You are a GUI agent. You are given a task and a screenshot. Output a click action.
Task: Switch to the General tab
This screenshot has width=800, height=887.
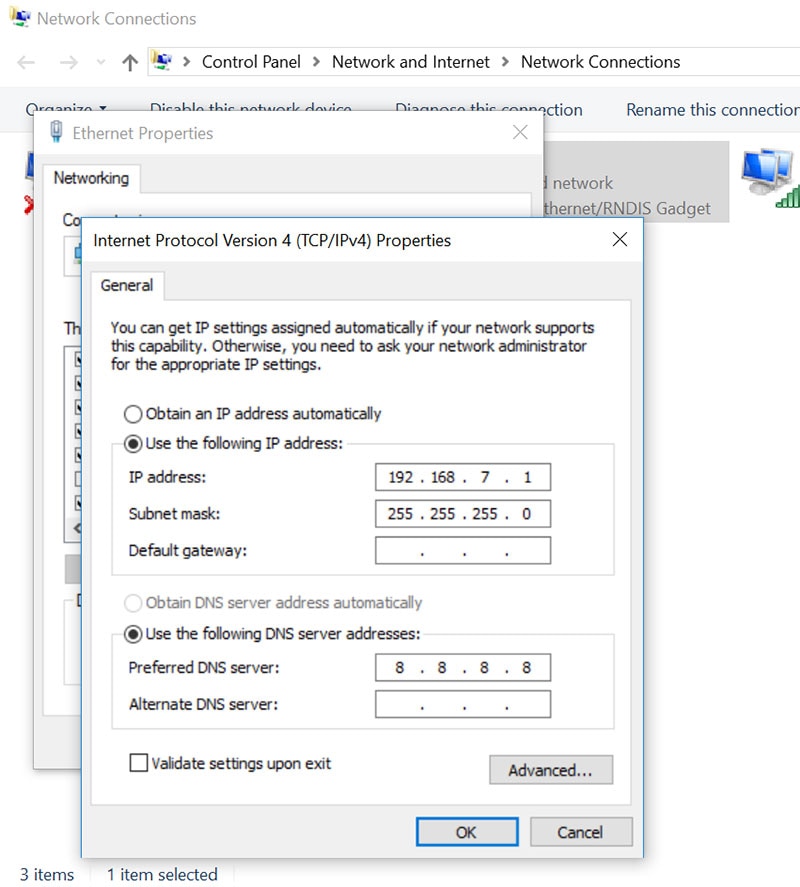click(x=127, y=285)
